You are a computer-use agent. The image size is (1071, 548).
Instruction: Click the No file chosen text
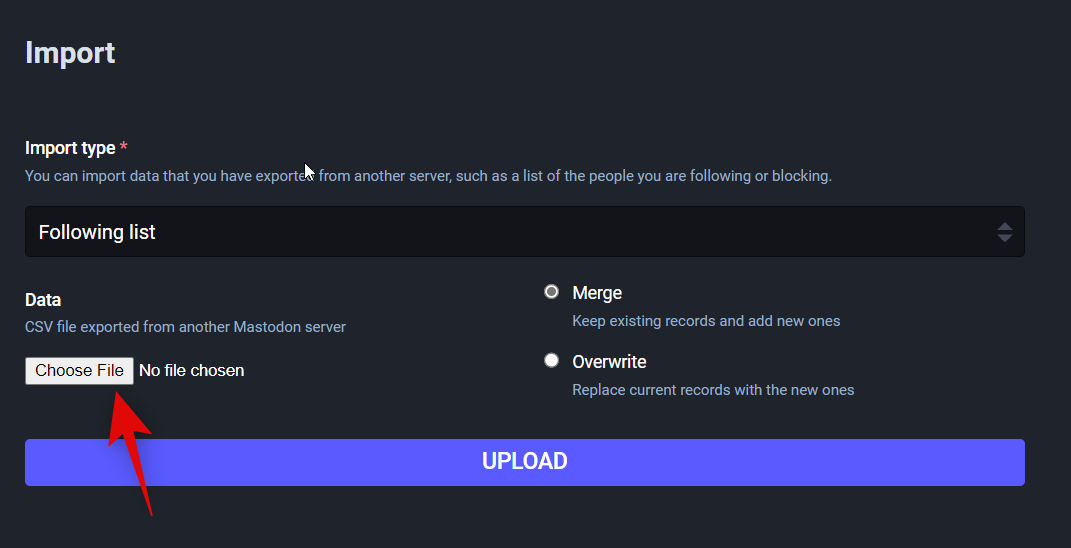pyautogui.click(x=191, y=371)
